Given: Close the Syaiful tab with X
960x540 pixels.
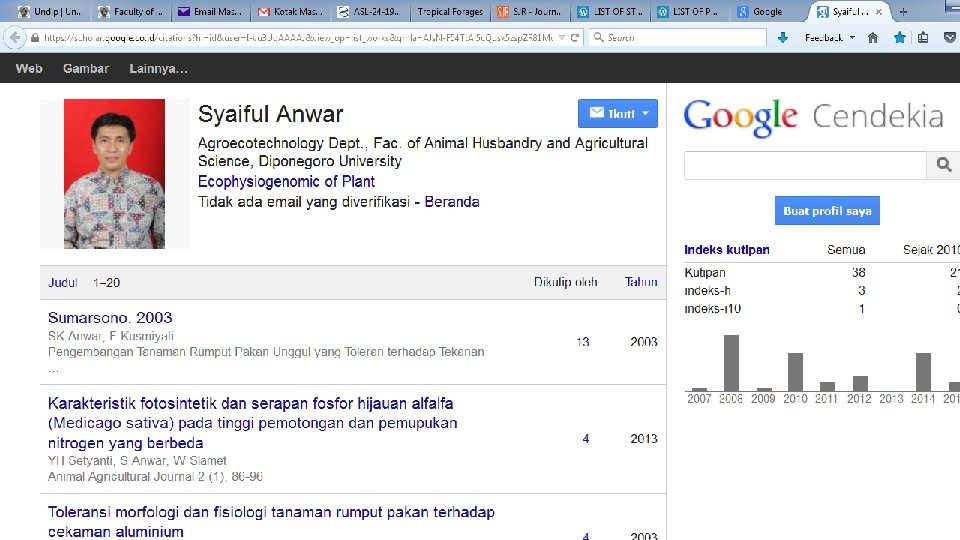Looking at the screenshot, I should (879, 12).
